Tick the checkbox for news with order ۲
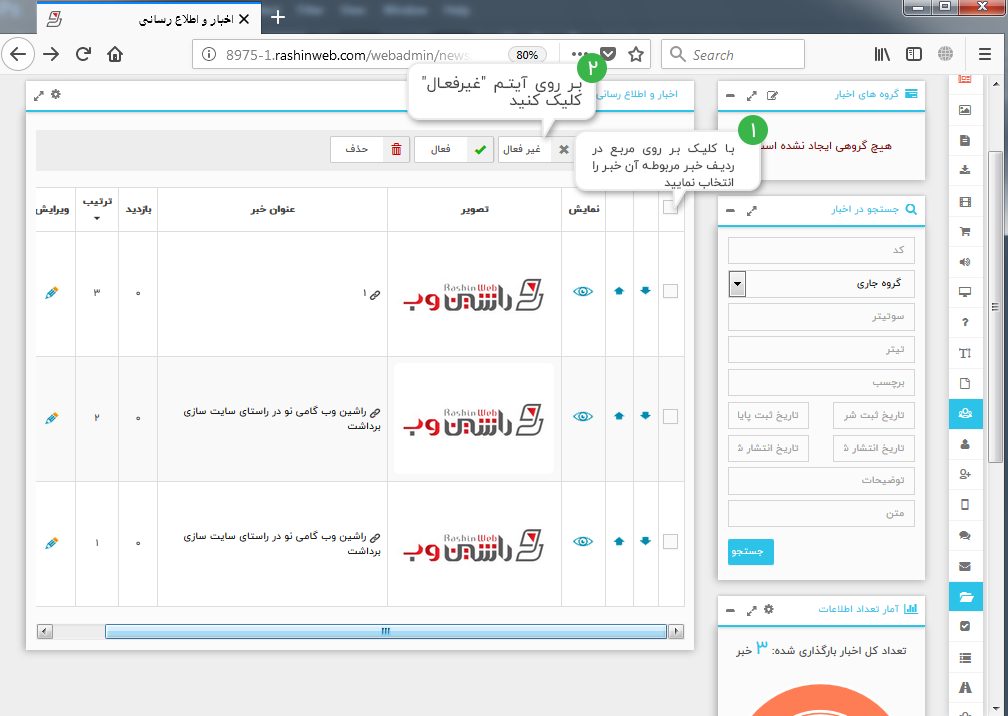Viewport: 1008px width, 716px height. point(670,416)
